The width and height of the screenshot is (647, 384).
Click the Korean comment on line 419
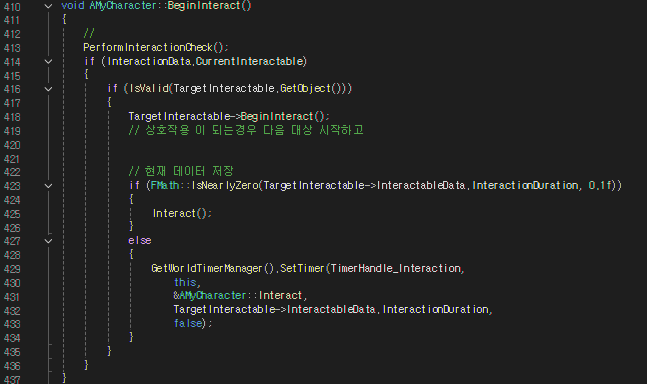pyautogui.click(x=246, y=130)
